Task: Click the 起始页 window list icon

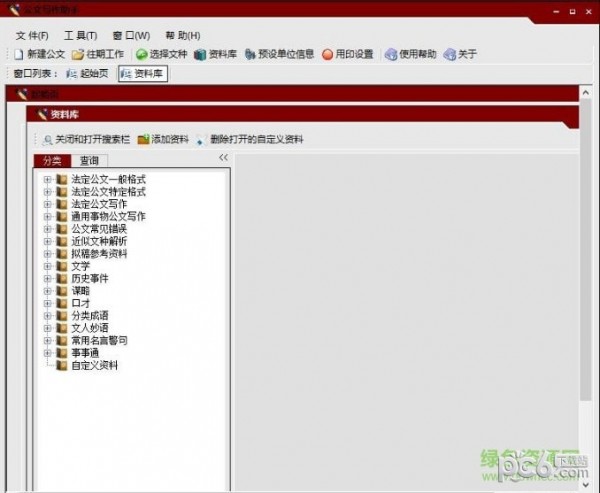Action: coord(72,73)
